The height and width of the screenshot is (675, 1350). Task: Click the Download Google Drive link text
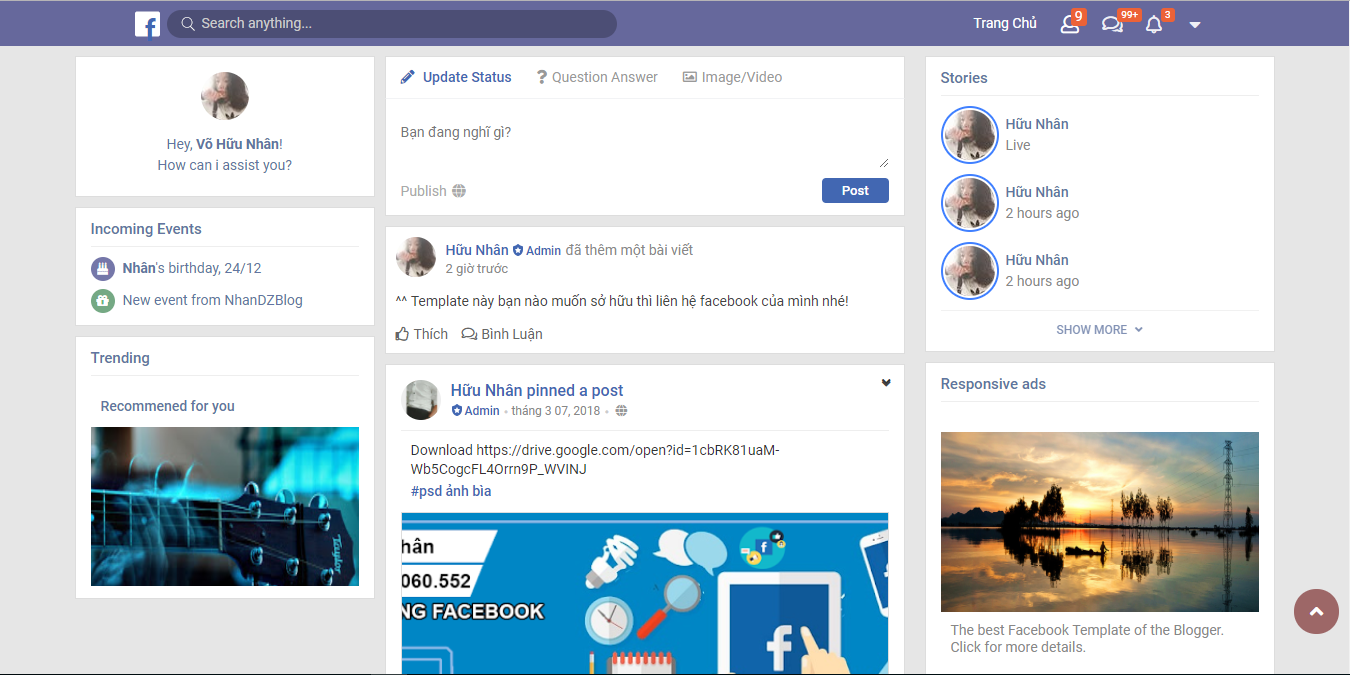click(x=595, y=459)
